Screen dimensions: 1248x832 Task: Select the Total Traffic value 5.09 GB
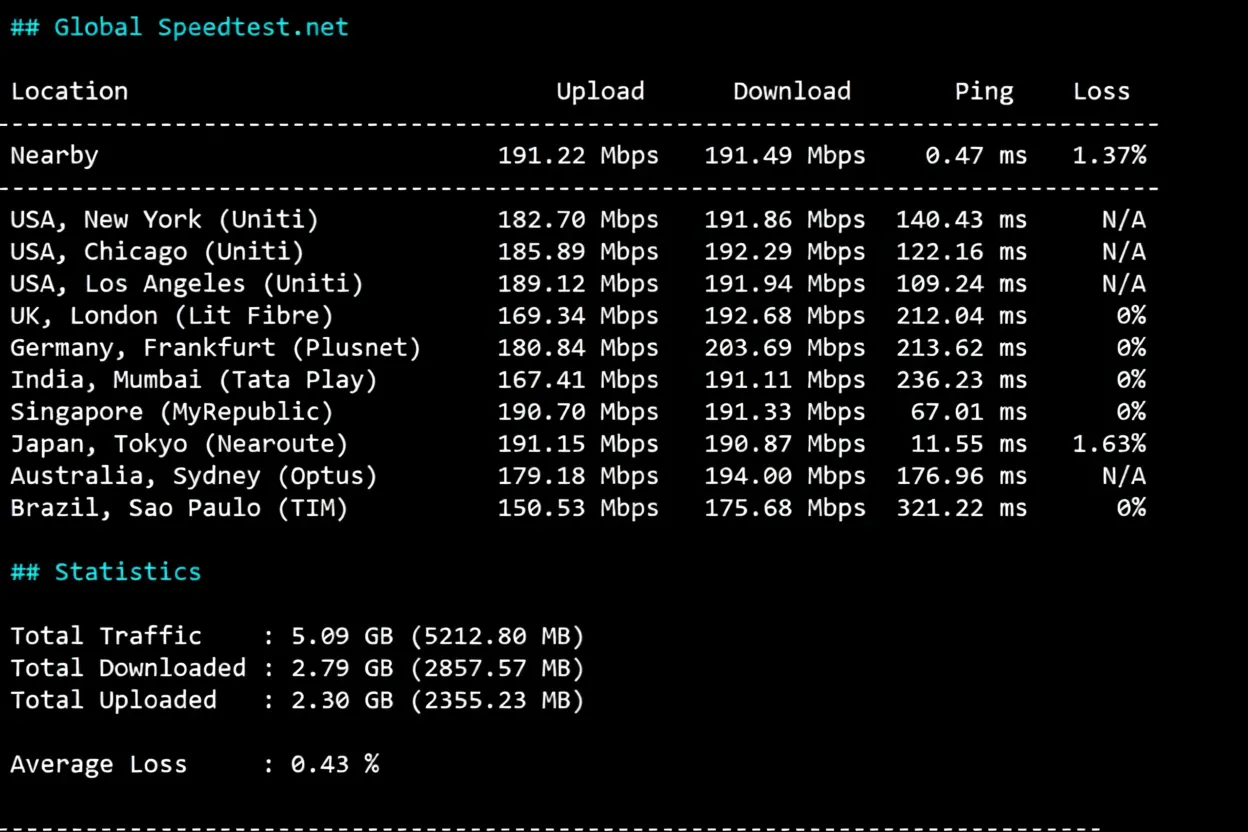click(x=341, y=635)
